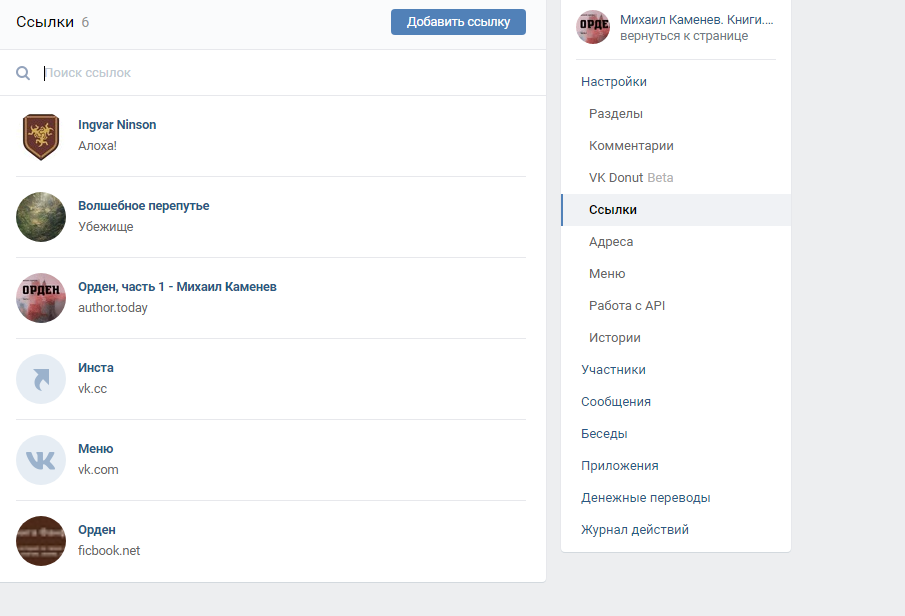Click the Меню VK logo icon
905x616 pixels.
(41, 460)
